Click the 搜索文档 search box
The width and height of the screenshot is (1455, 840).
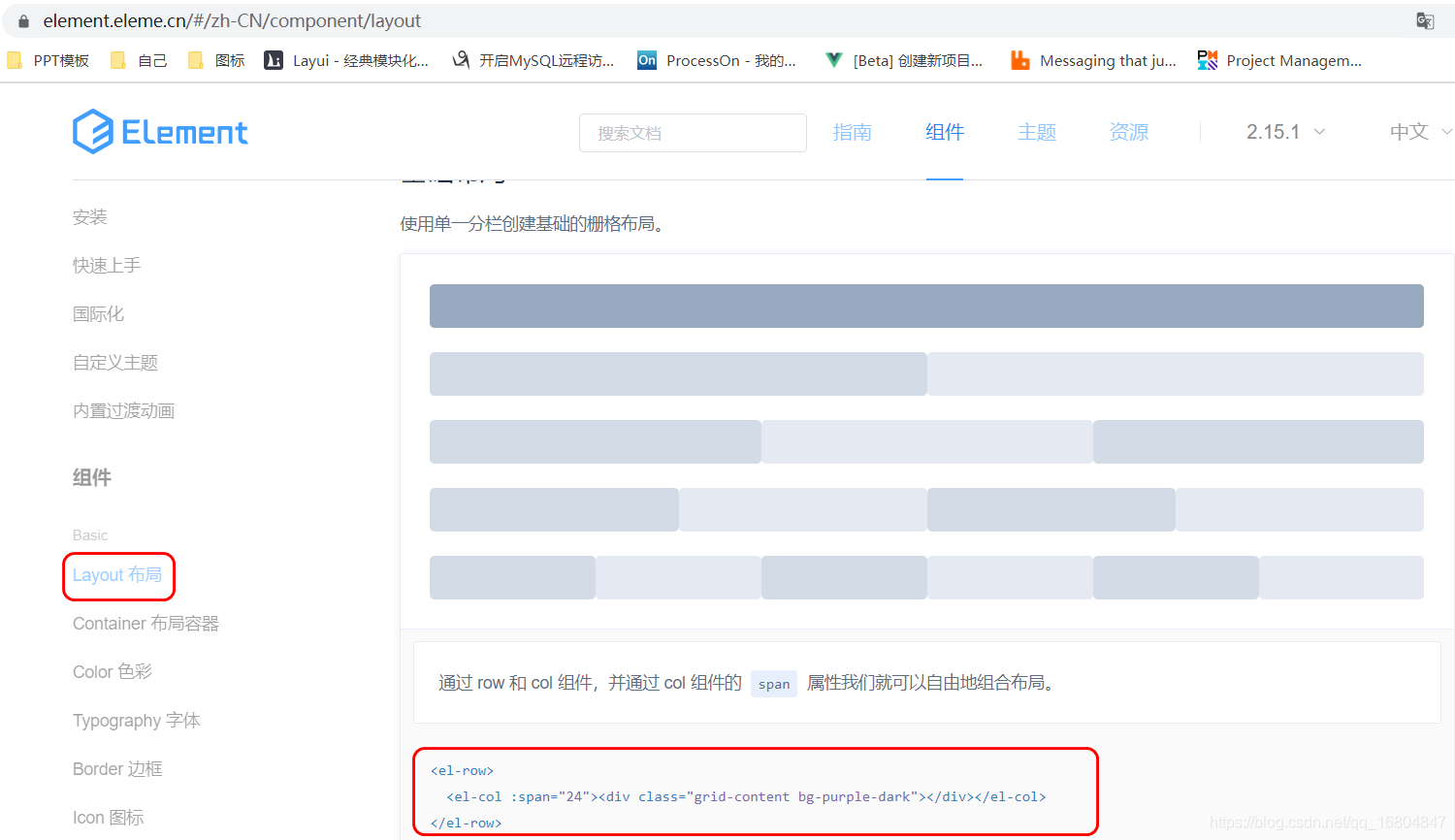(693, 133)
